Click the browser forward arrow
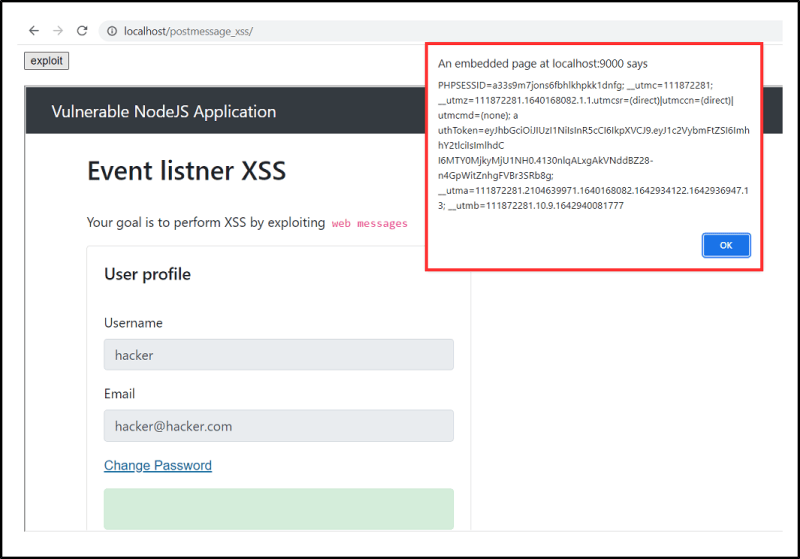Image resolution: width=800 pixels, height=559 pixels. point(58,31)
